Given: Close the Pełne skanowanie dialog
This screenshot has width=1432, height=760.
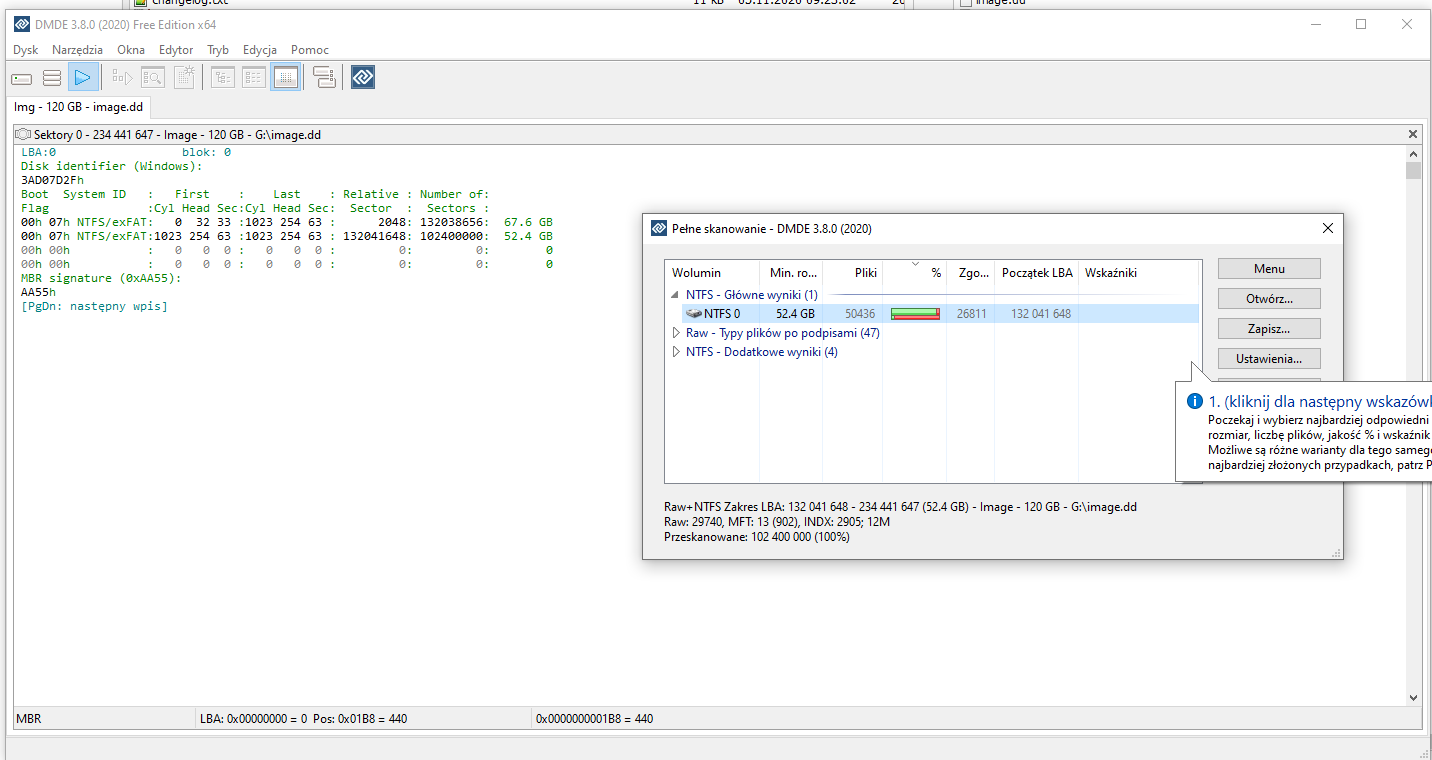Looking at the screenshot, I should pyautogui.click(x=1328, y=228).
